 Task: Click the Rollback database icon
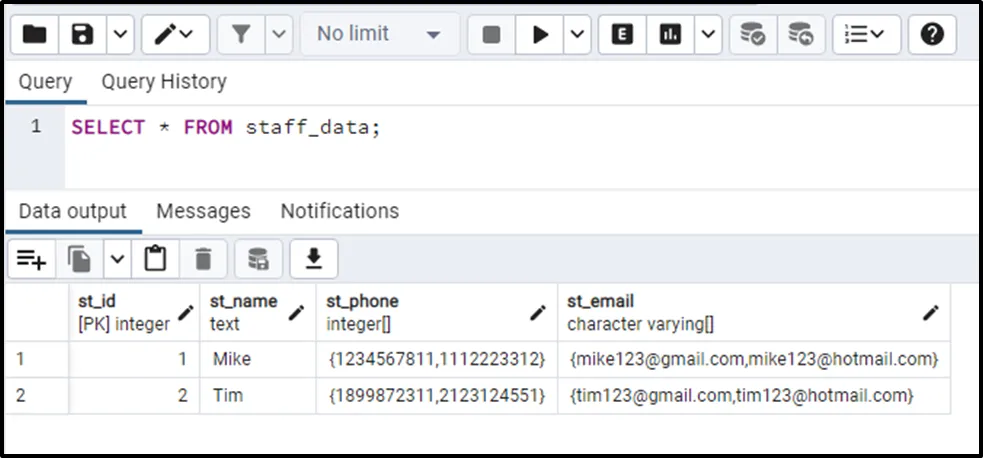pos(800,35)
